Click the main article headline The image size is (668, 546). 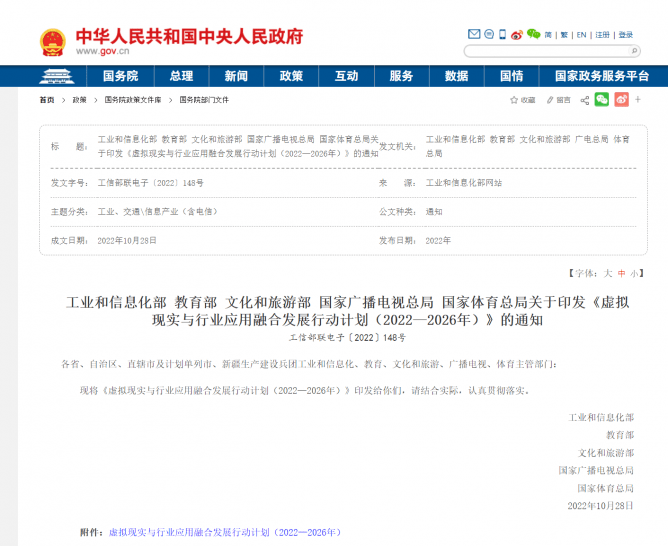347,311
